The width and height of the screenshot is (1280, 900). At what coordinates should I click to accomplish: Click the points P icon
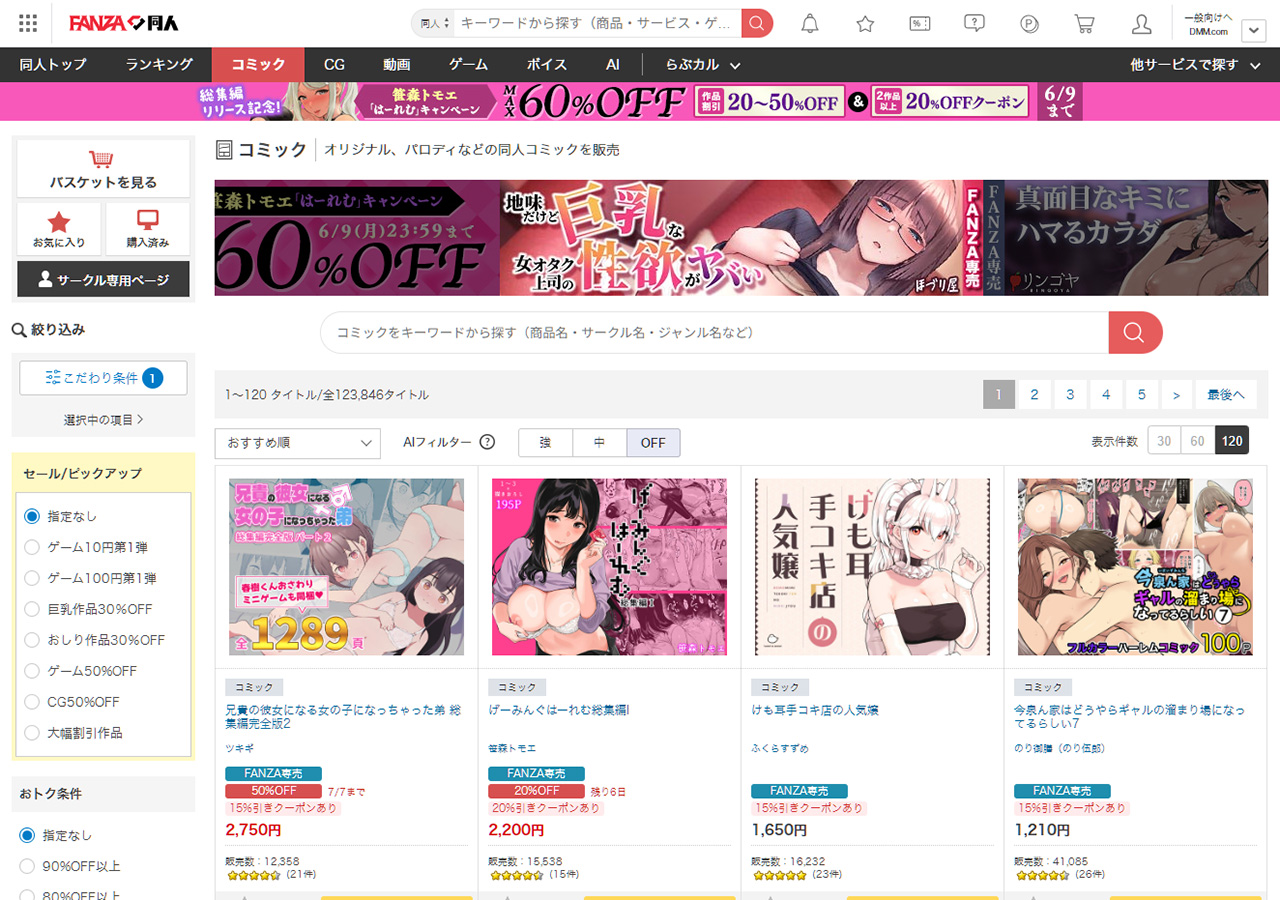click(1030, 24)
